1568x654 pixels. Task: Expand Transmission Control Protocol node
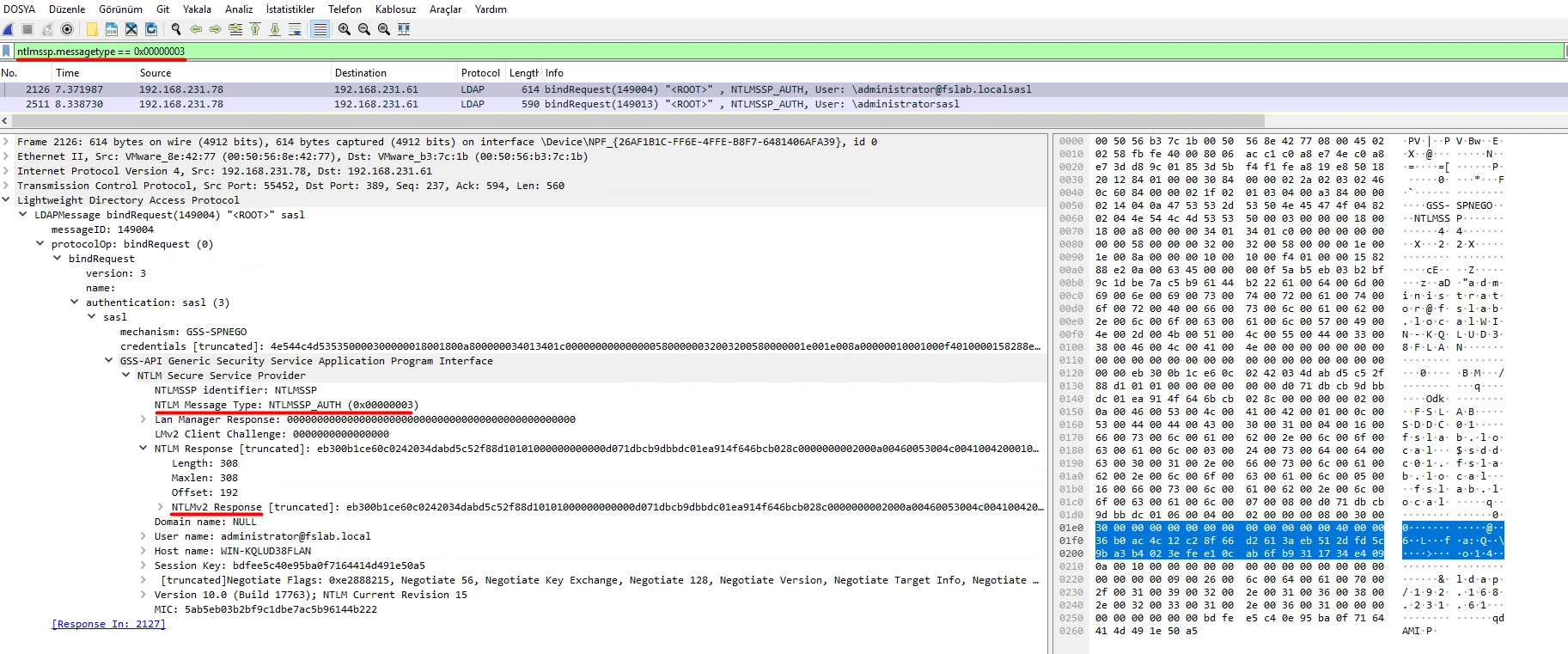[7, 186]
